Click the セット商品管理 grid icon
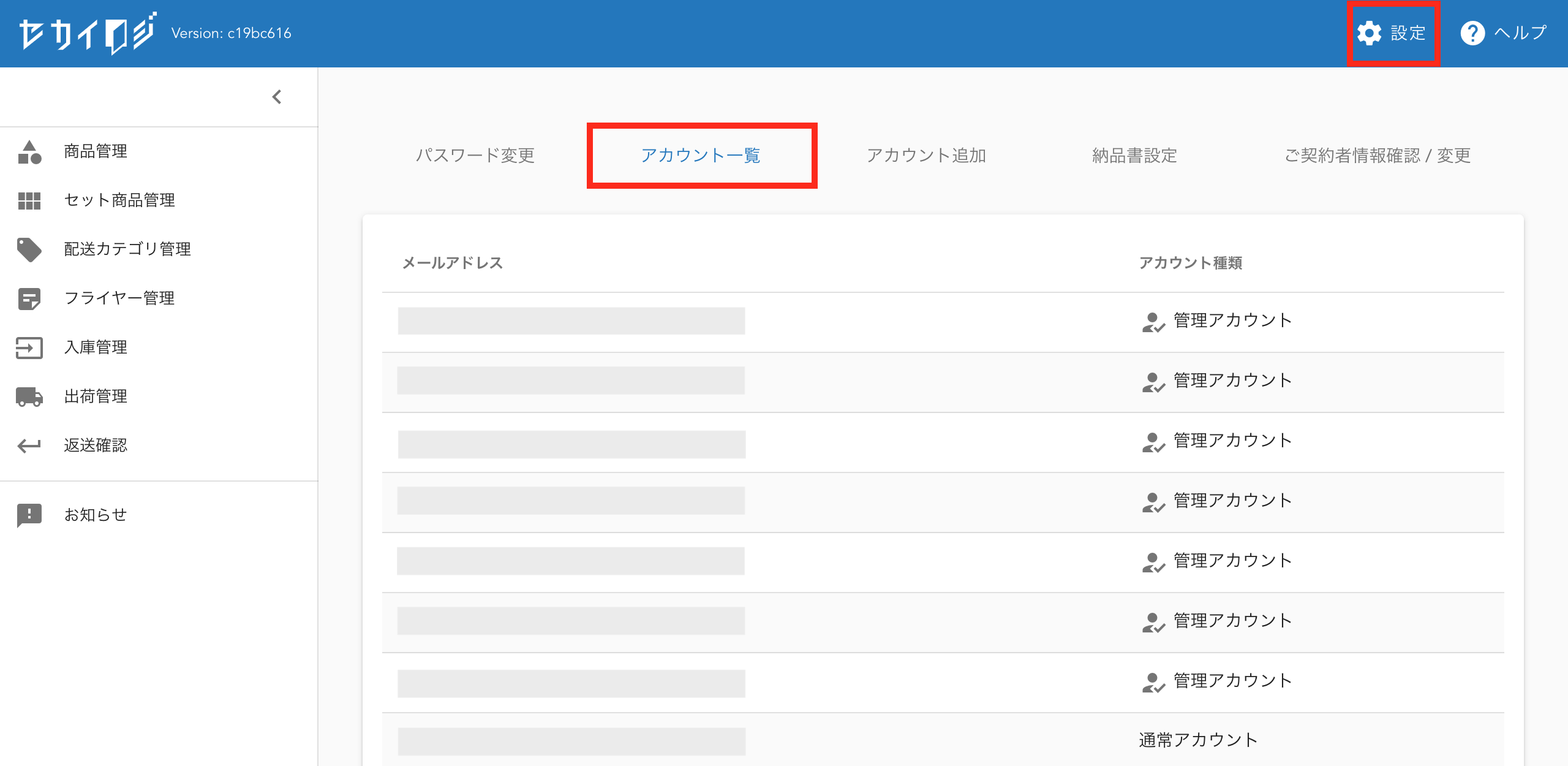The image size is (1568, 766). (x=29, y=200)
